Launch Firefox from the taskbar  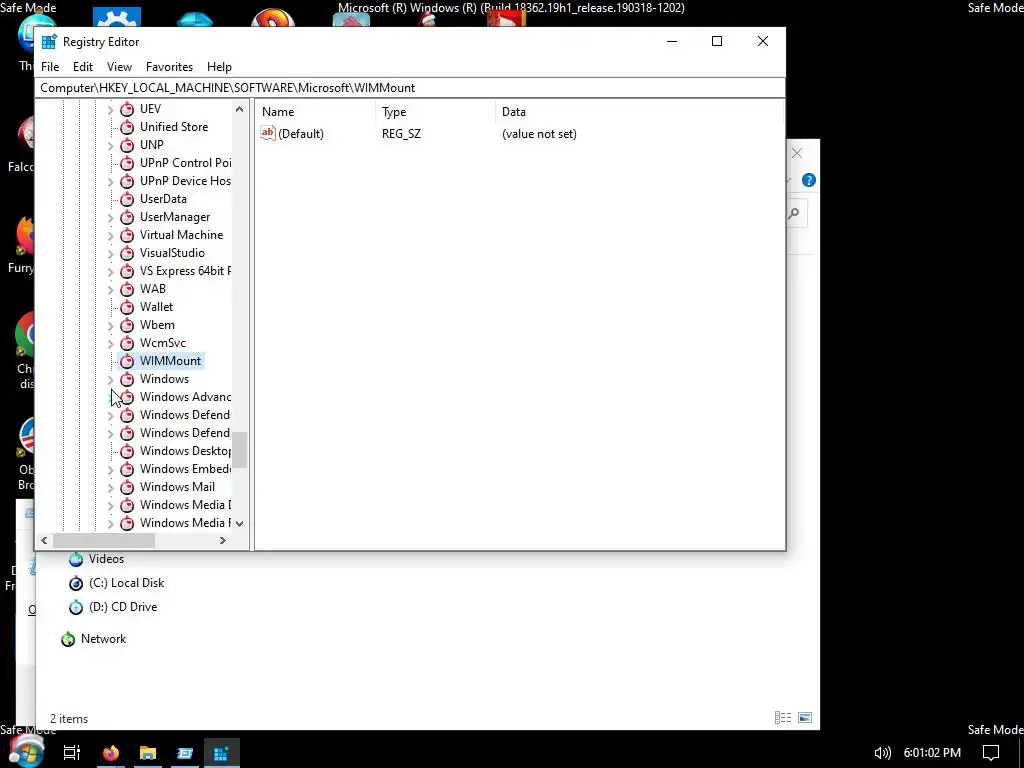tap(111, 753)
